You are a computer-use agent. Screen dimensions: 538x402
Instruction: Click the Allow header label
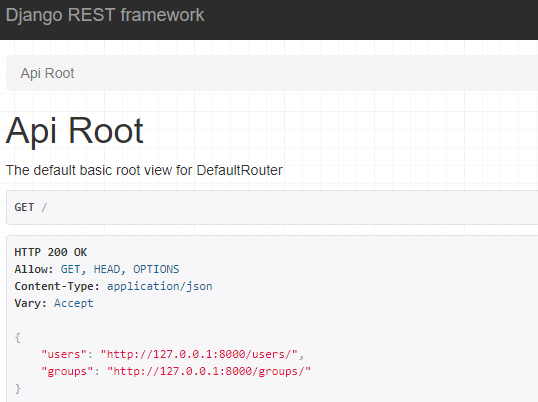tap(34, 269)
